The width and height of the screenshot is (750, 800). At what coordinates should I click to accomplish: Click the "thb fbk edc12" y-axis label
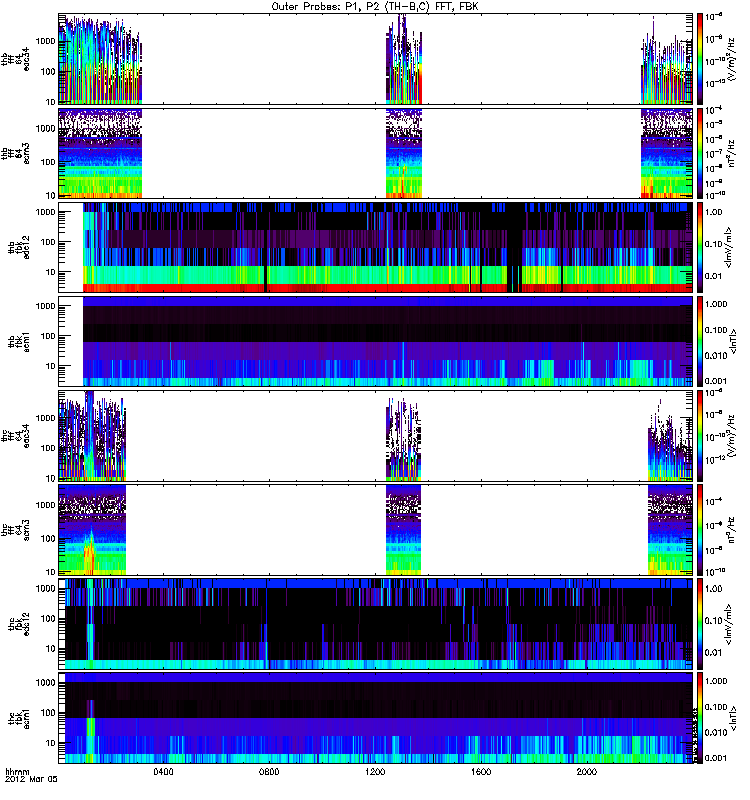(19, 247)
